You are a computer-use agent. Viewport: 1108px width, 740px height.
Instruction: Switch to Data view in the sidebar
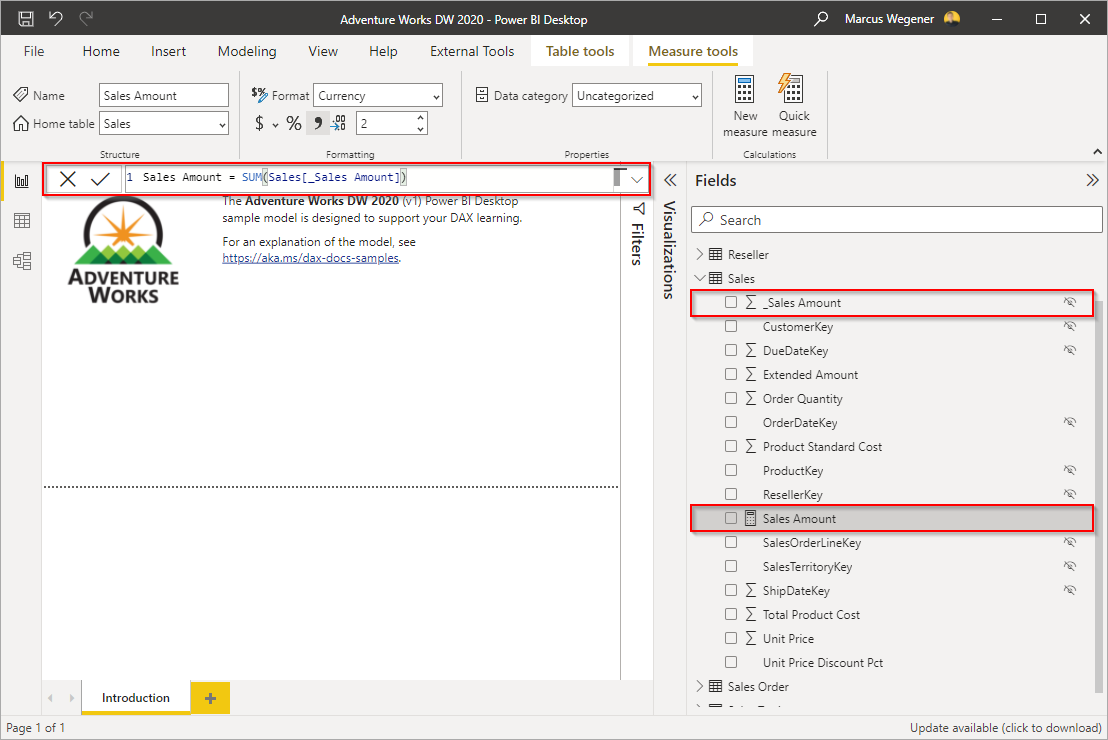(x=22, y=221)
